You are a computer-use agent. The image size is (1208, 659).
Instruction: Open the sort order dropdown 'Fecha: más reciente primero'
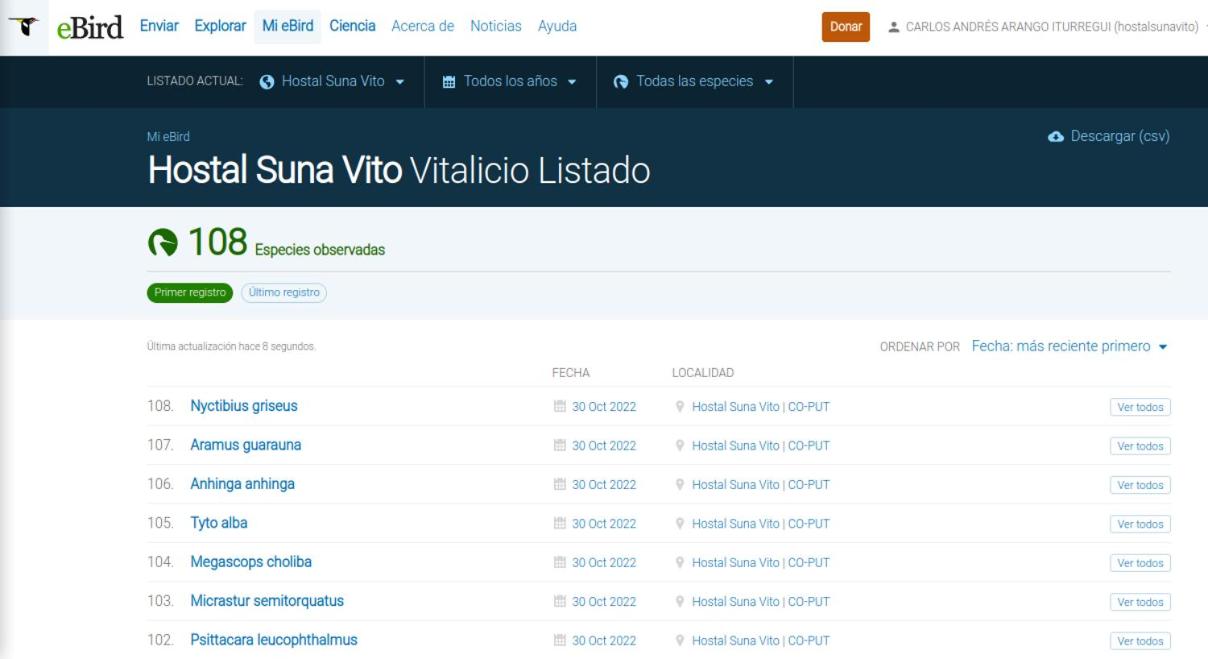click(x=1070, y=346)
